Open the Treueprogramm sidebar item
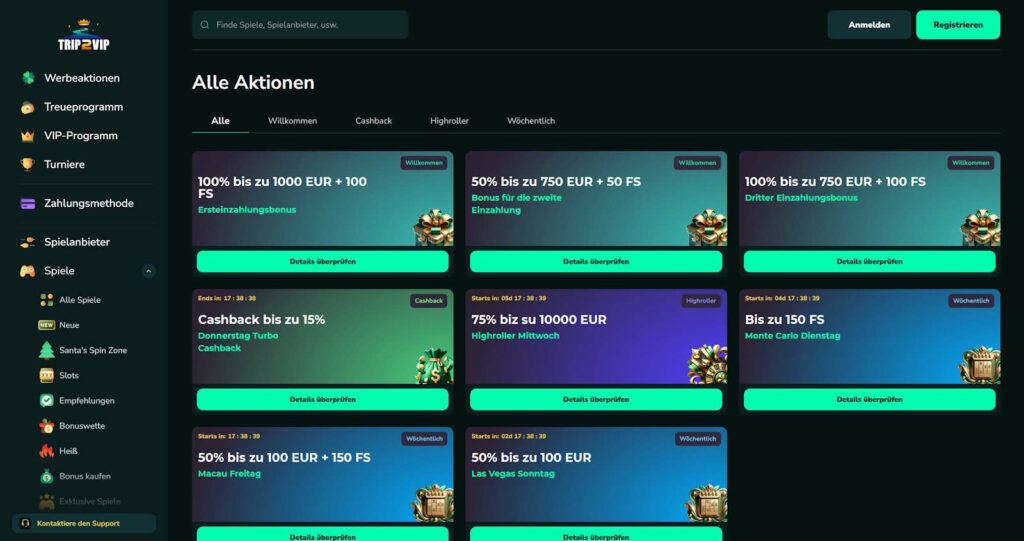This screenshot has height=541, width=1024. tap(83, 107)
